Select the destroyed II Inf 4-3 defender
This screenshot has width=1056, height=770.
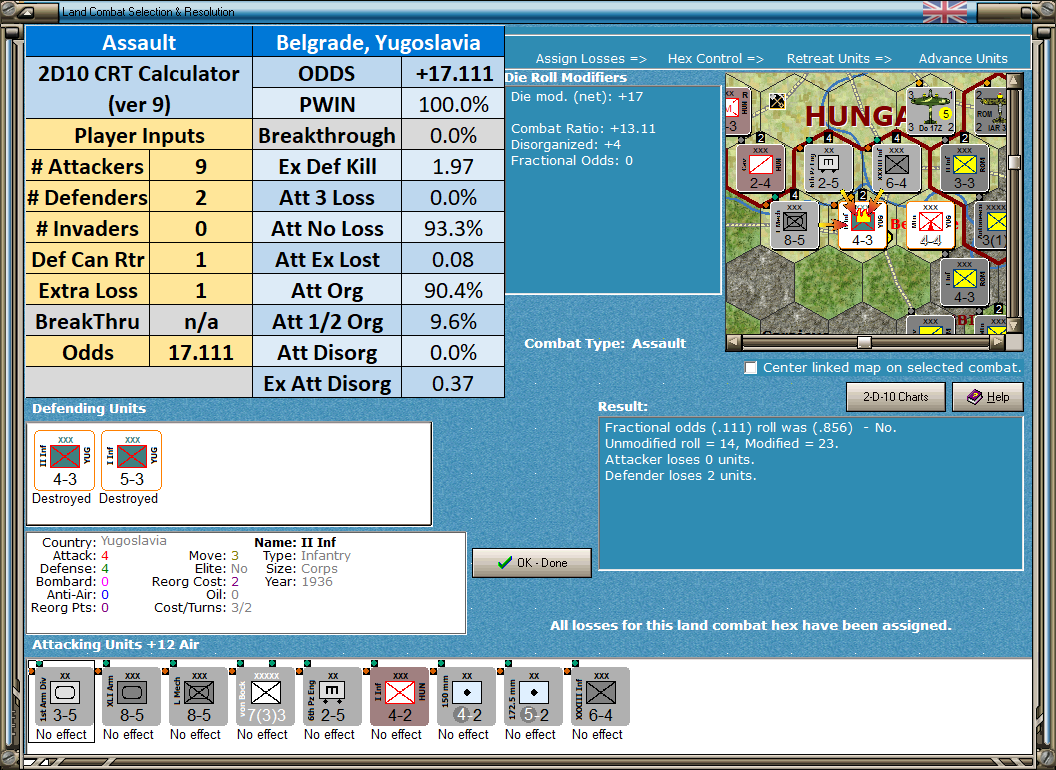65,461
